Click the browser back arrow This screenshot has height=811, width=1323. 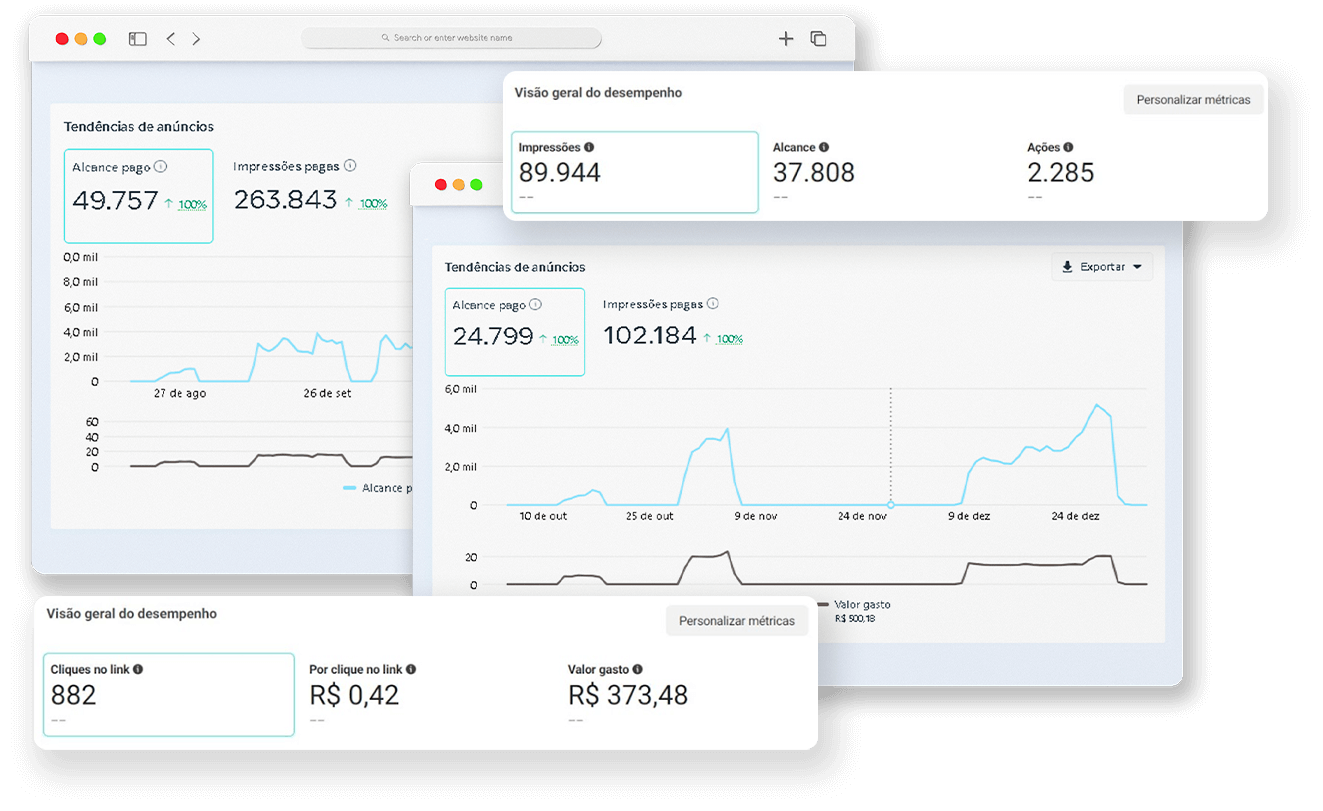point(170,39)
